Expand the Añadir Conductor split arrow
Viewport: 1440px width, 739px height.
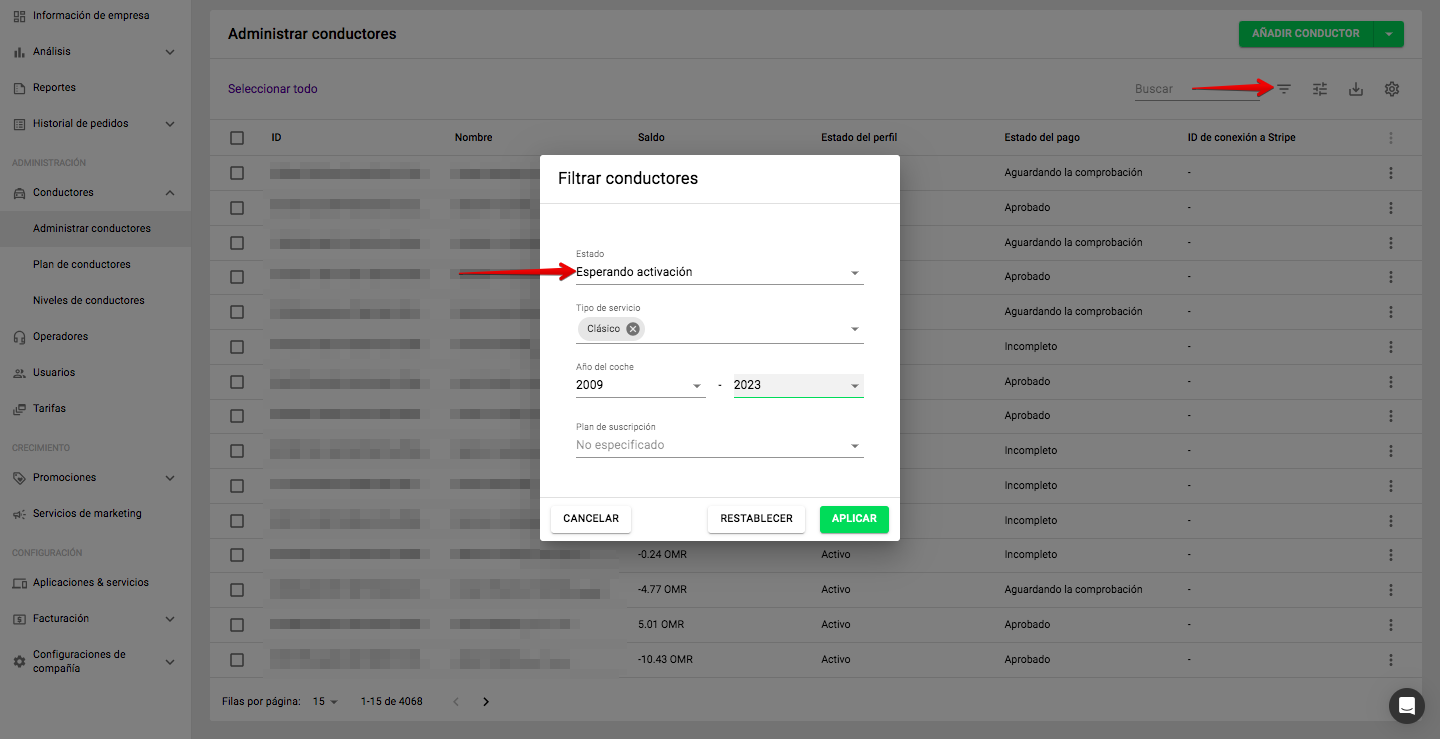click(x=1389, y=34)
